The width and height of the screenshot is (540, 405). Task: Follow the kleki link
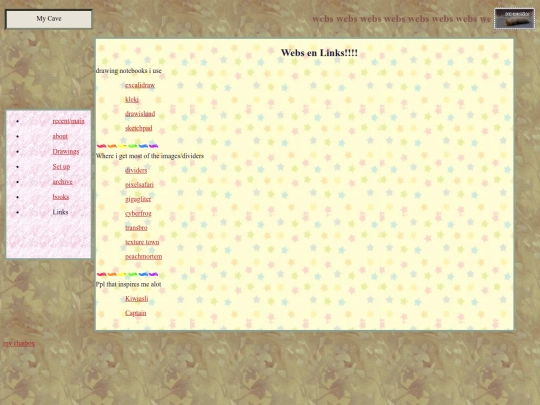(x=132, y=100)
